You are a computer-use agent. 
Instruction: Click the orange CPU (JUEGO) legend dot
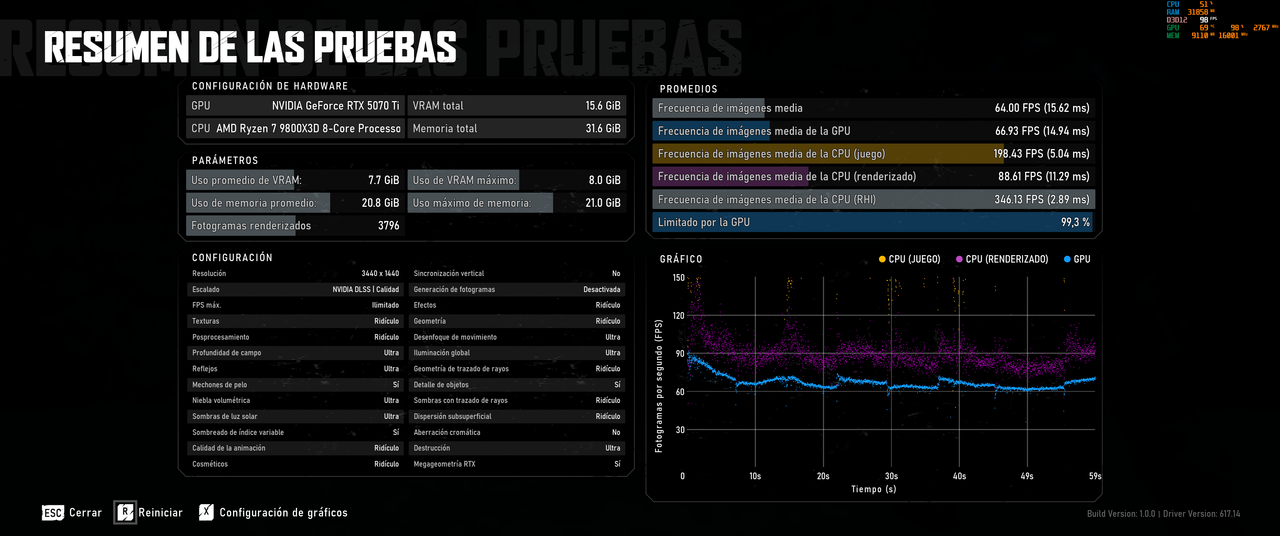882,259
